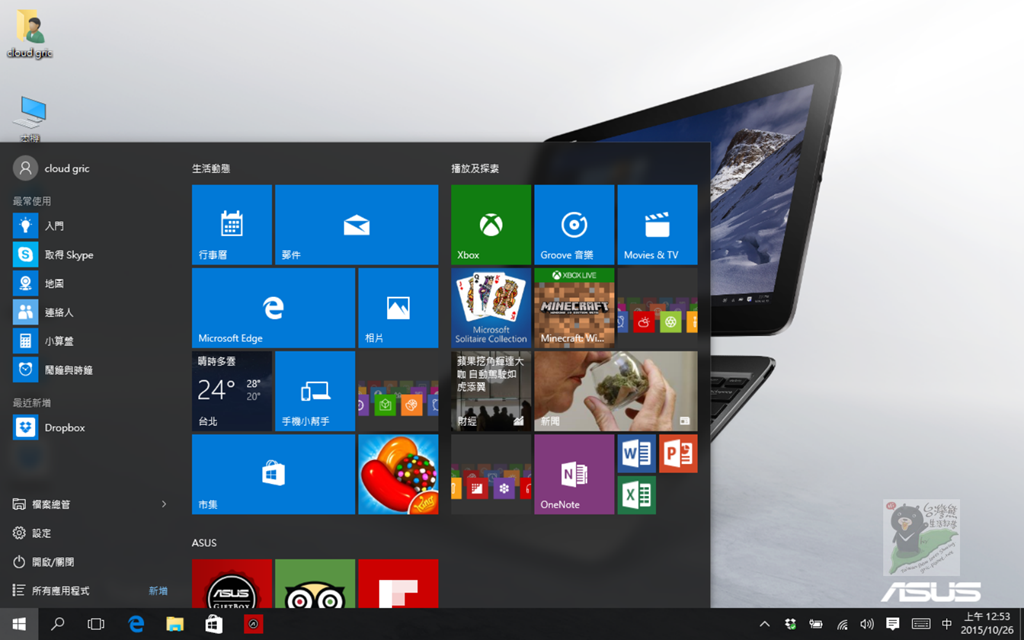
Task: Open the 市集 store tile
Action: pos(274,474)
